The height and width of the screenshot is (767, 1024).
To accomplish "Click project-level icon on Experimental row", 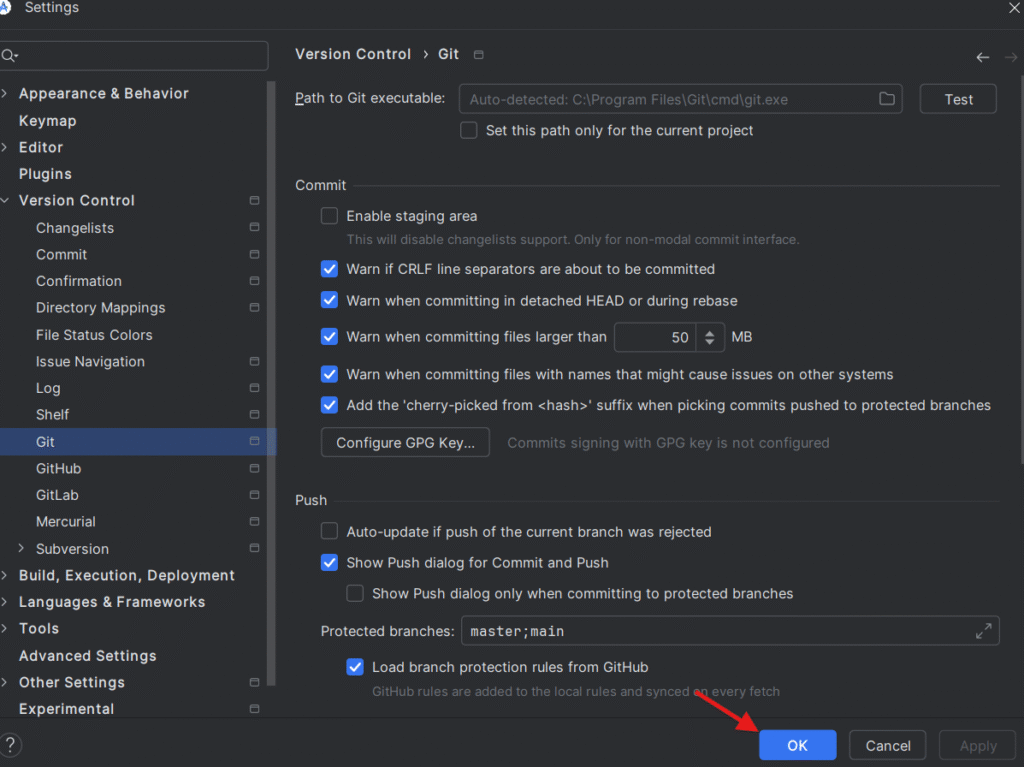I will 255,709.
